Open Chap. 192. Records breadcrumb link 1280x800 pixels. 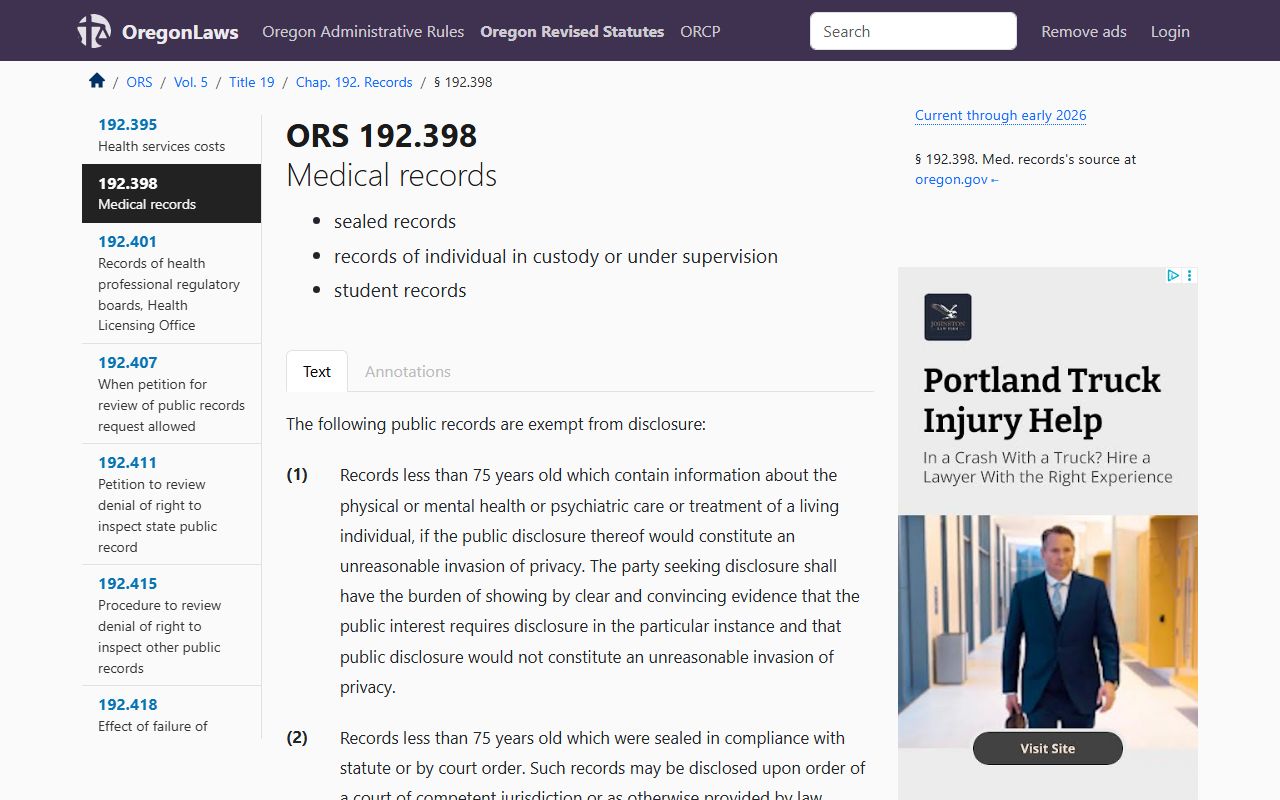(354, 82)
